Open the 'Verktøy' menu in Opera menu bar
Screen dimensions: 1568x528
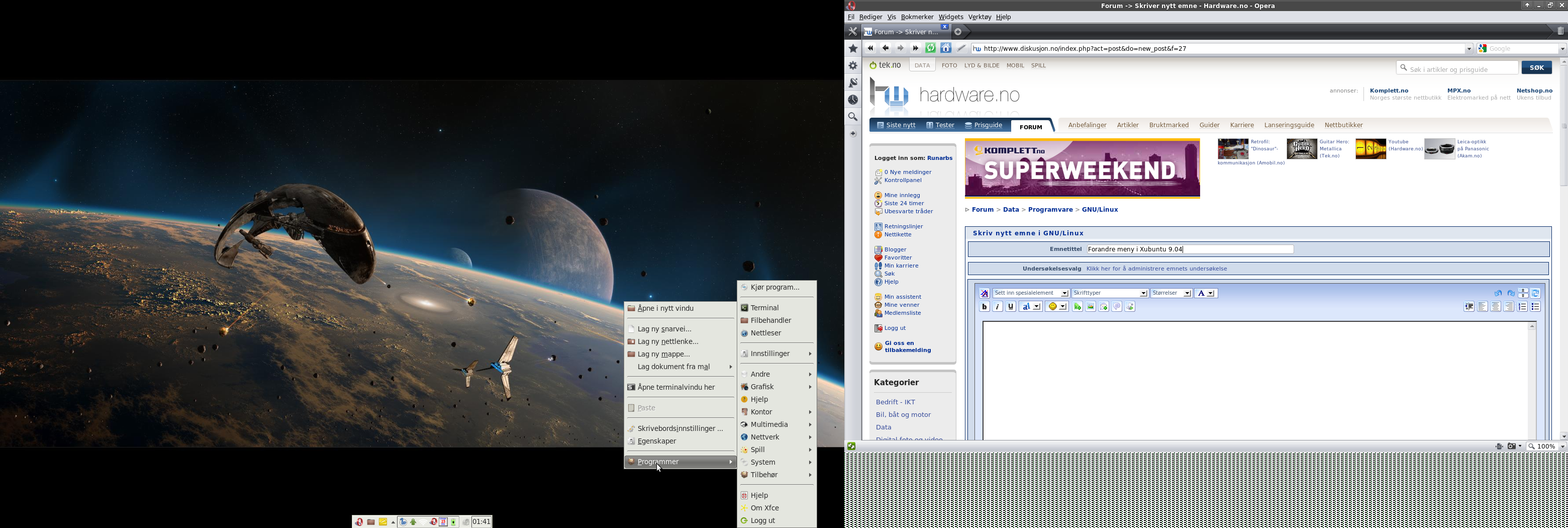coord(979,17)
